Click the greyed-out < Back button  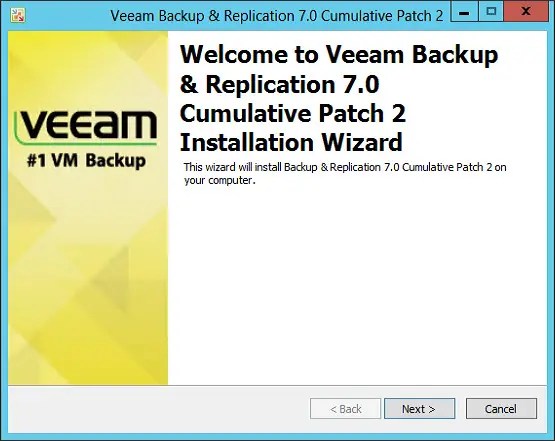coord(345,409)
